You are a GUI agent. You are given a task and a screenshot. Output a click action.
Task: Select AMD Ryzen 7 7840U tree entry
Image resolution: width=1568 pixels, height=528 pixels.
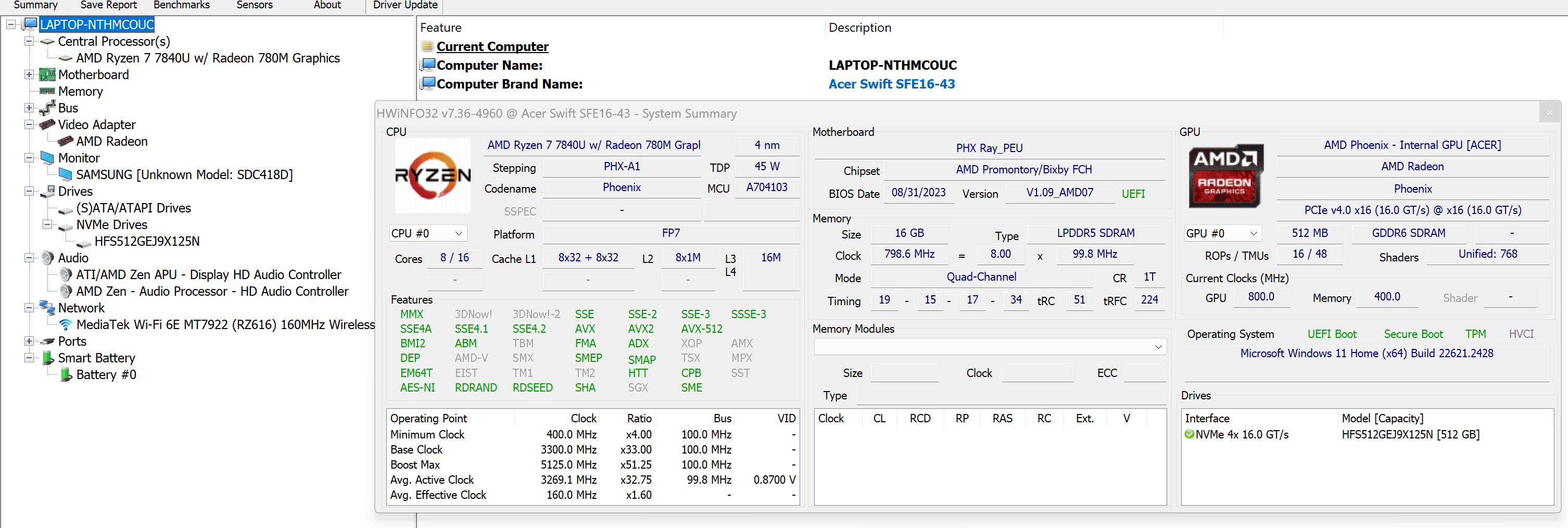point(208,58)
